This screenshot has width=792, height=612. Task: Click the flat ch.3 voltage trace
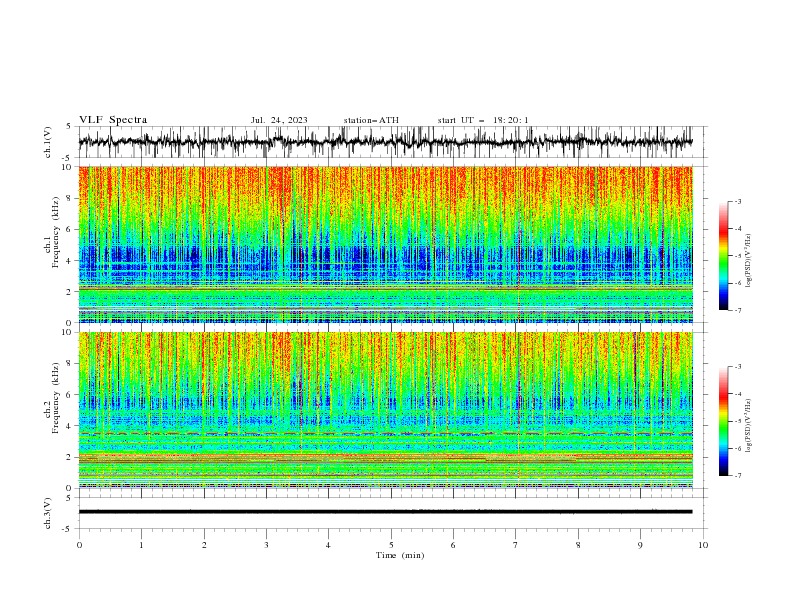(x=385, y=512)
